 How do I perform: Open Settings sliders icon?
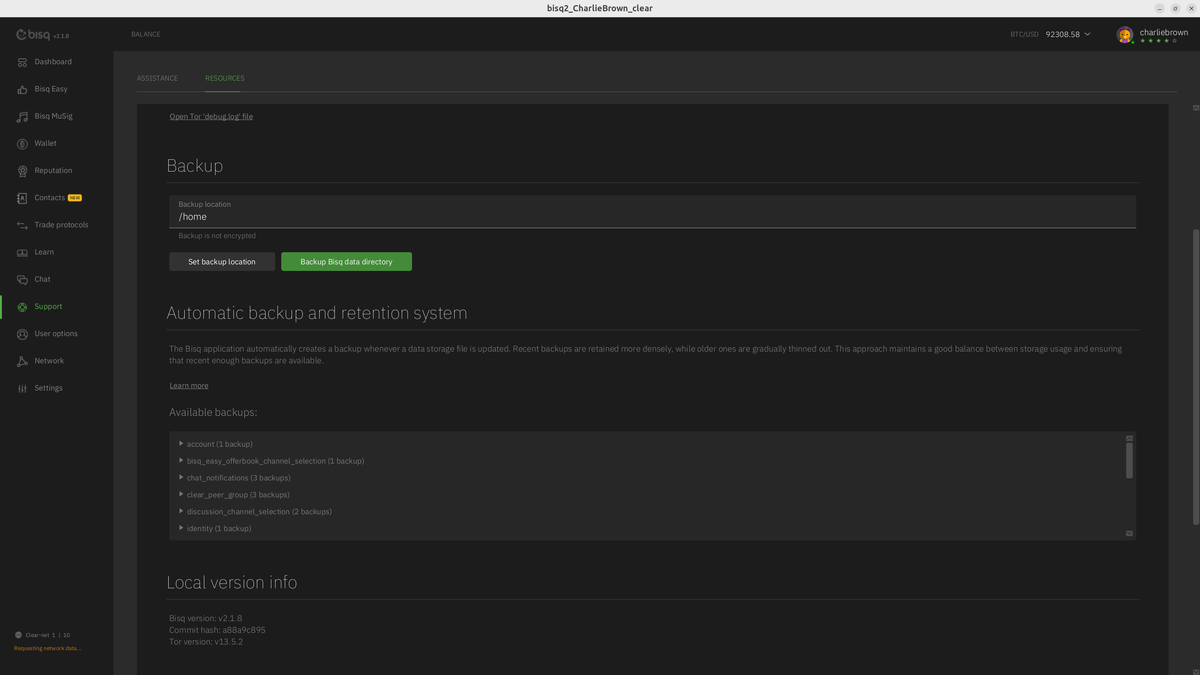[22, 388]
